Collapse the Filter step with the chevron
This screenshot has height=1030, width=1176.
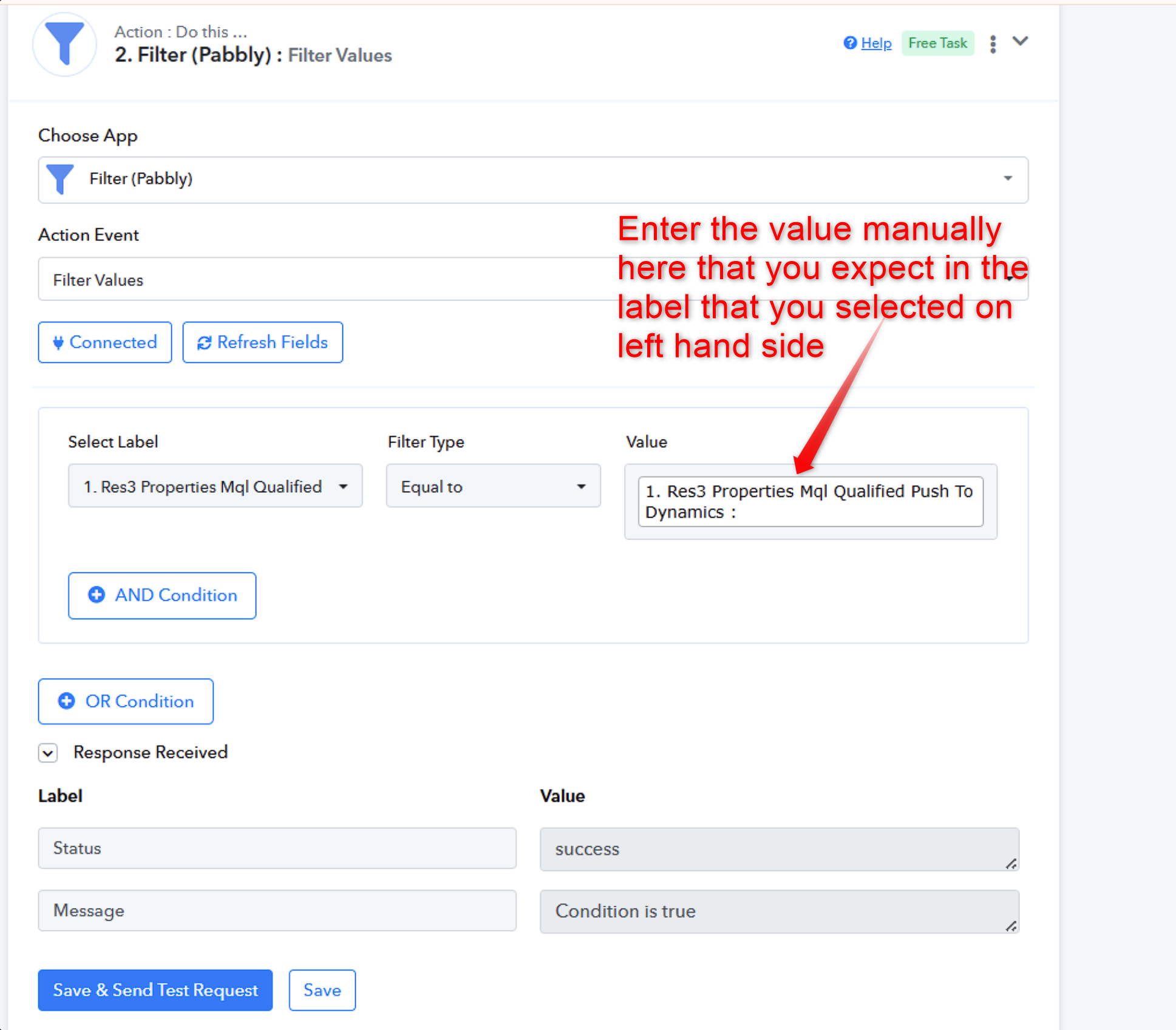pos(1021,41)
